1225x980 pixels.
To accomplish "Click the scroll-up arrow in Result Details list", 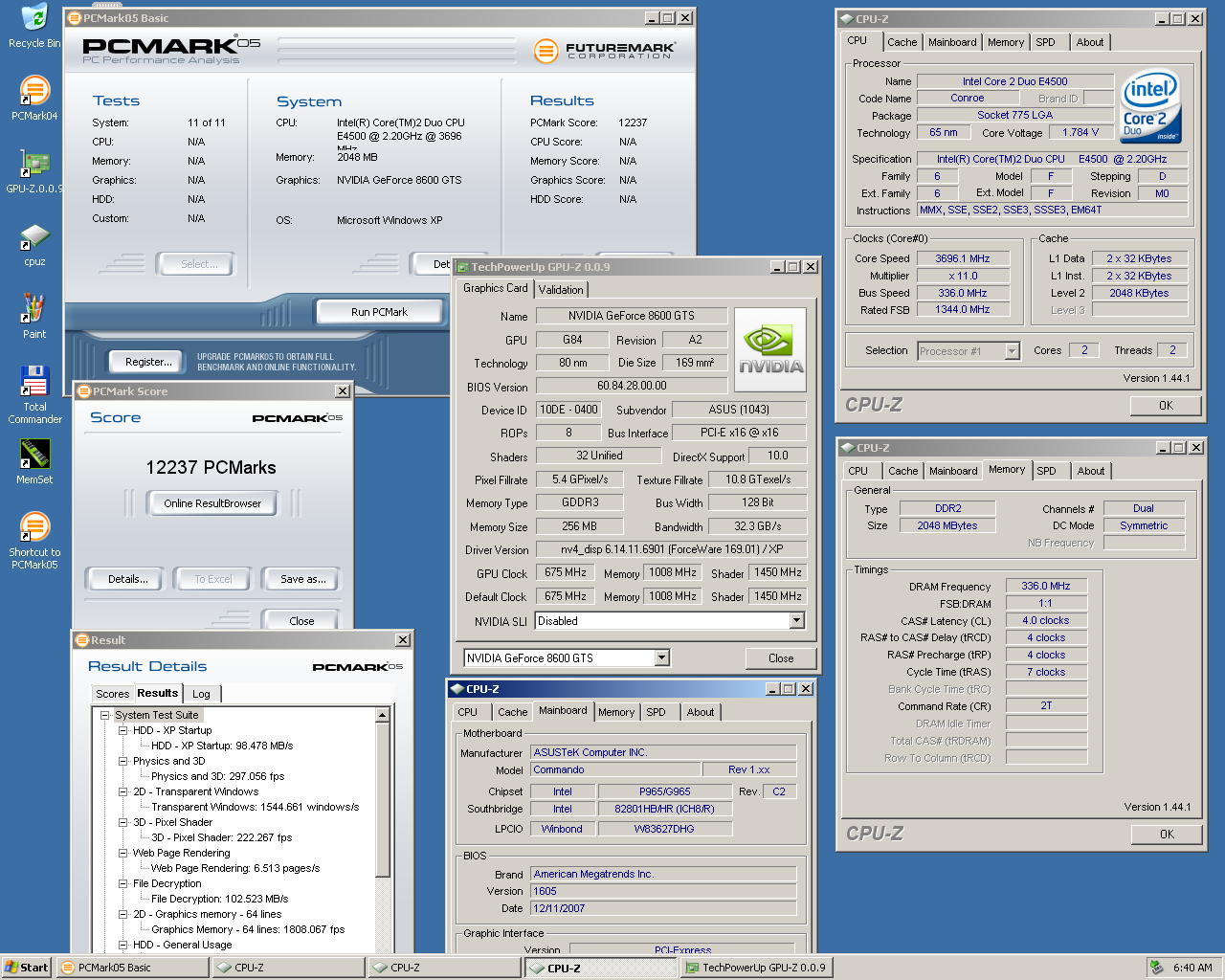I will (382, 715).
